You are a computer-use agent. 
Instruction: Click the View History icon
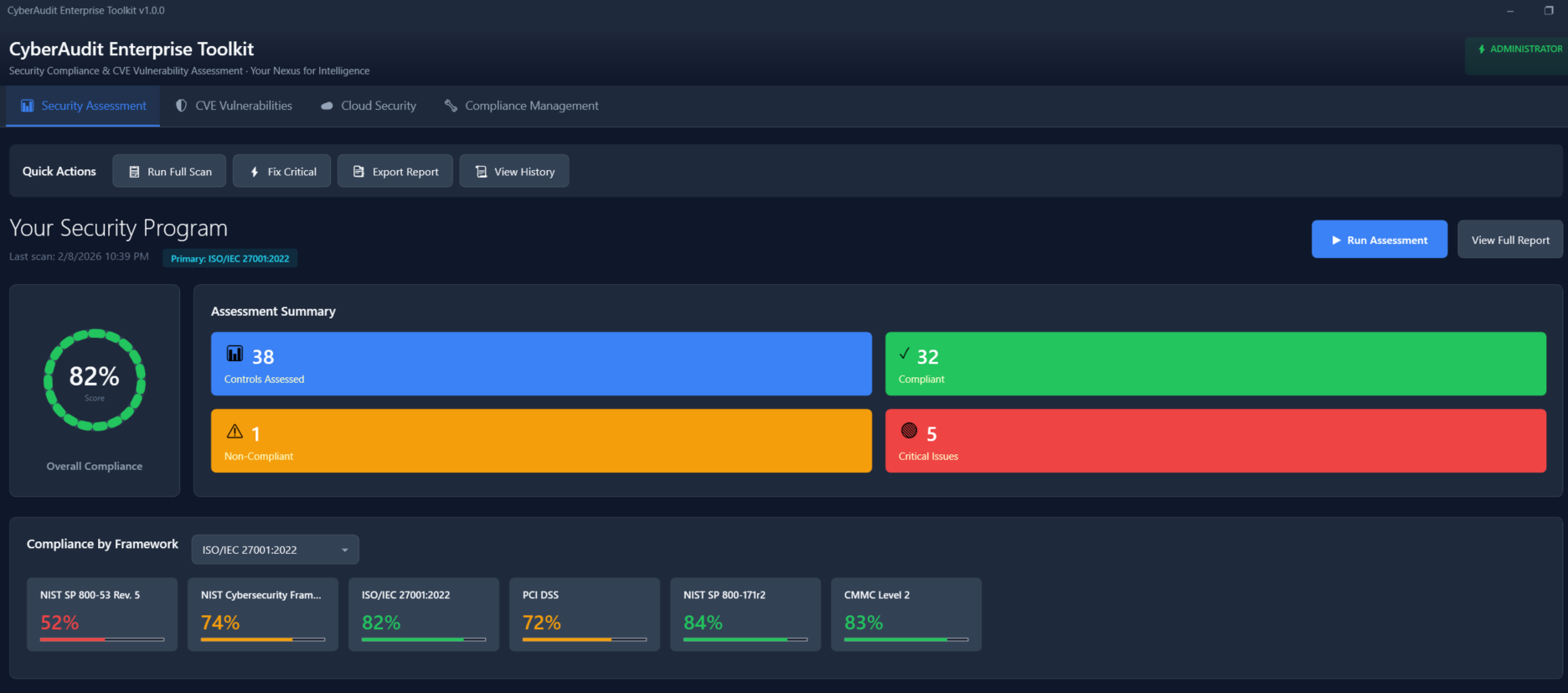point(481,172)
